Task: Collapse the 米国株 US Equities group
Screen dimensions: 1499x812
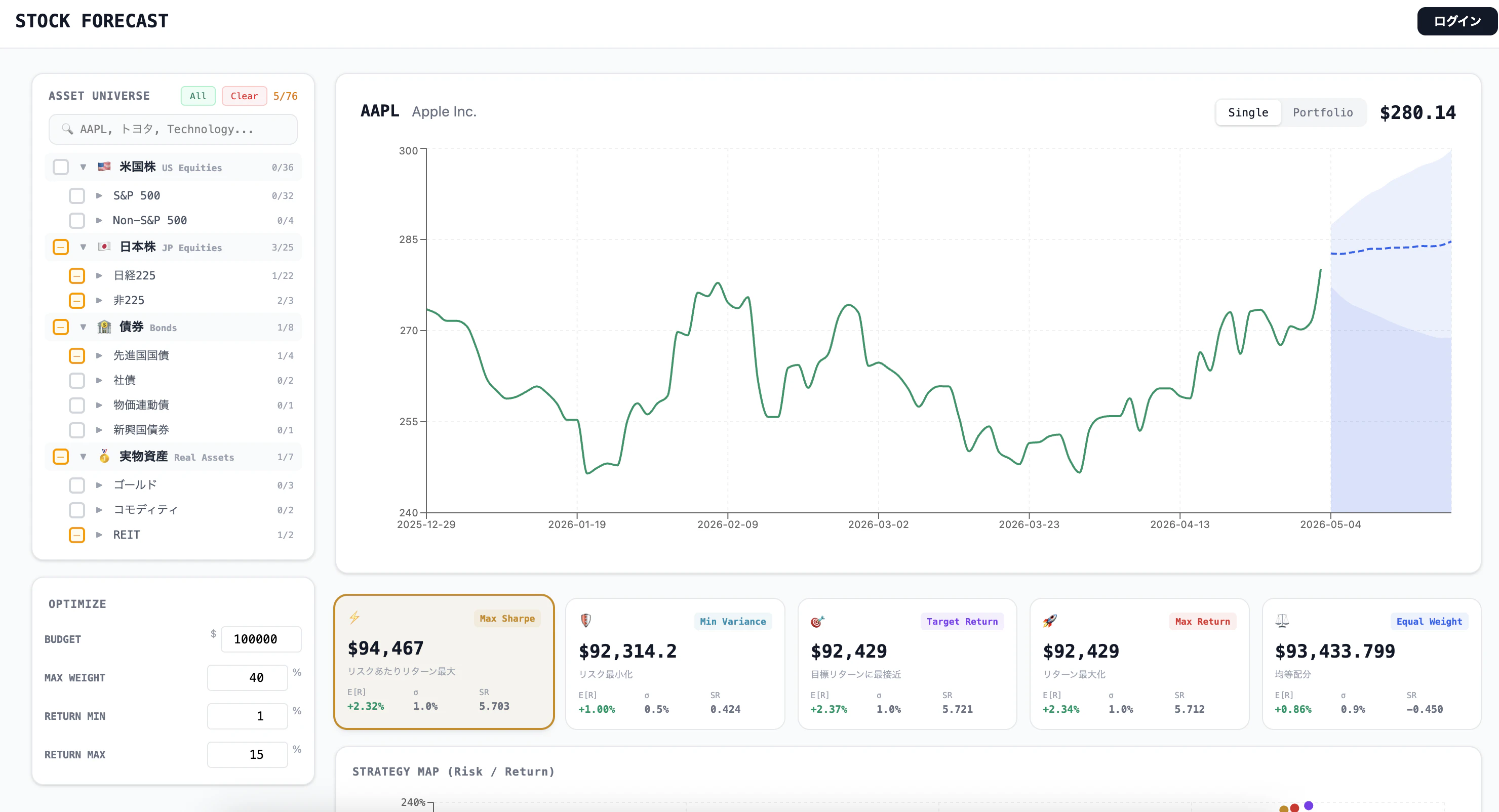Action: pyautogui.click(x=83, y=167)
